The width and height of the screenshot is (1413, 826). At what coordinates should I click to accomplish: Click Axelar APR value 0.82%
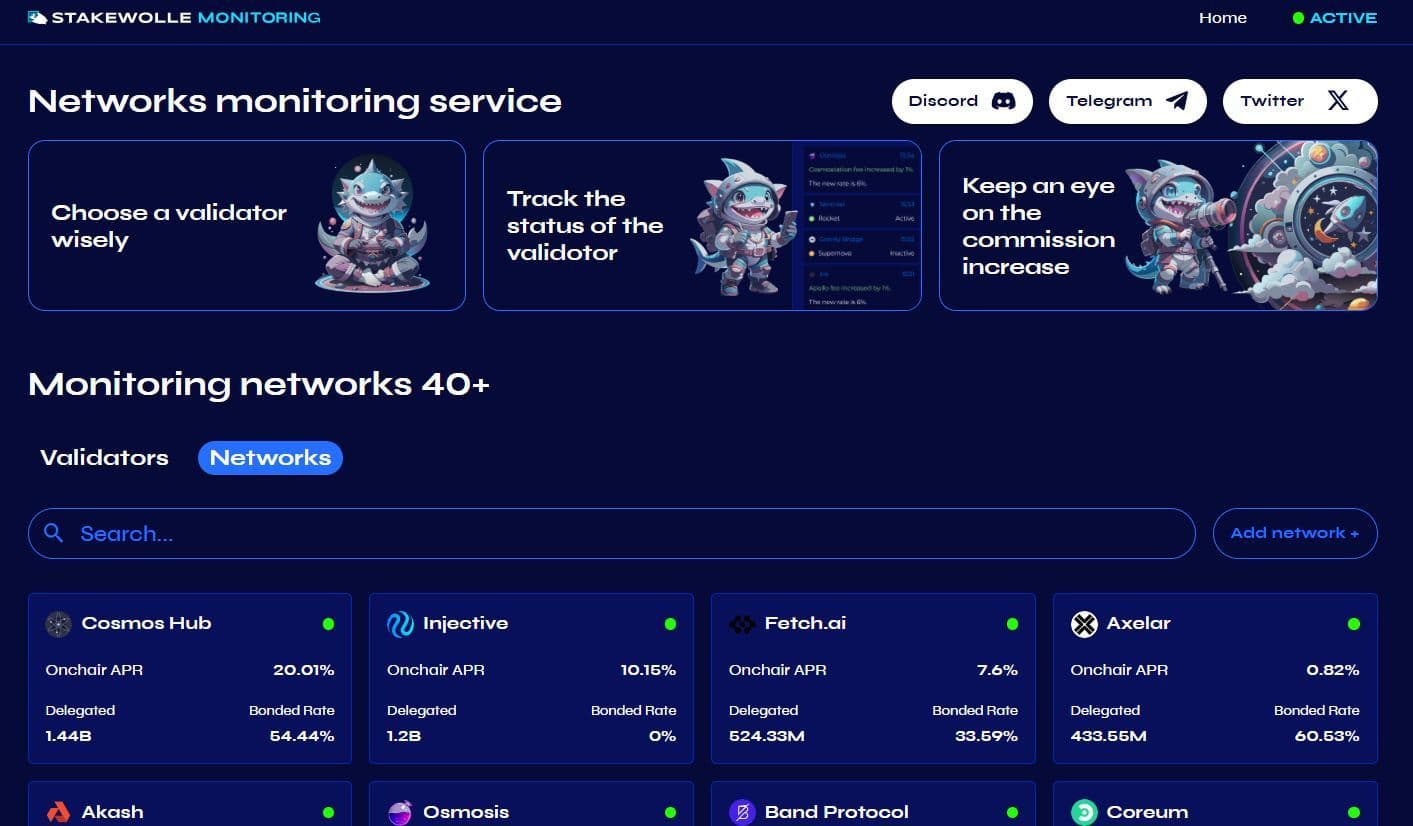point(1333,670)
